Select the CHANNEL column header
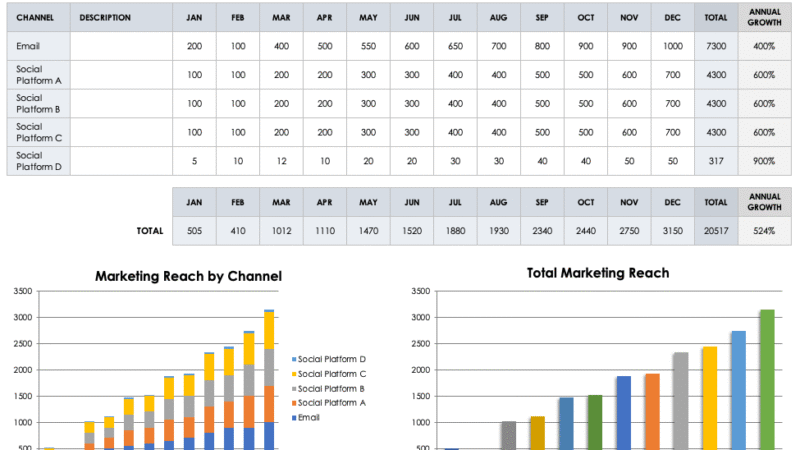800x450 pixels. coord(38,17)
